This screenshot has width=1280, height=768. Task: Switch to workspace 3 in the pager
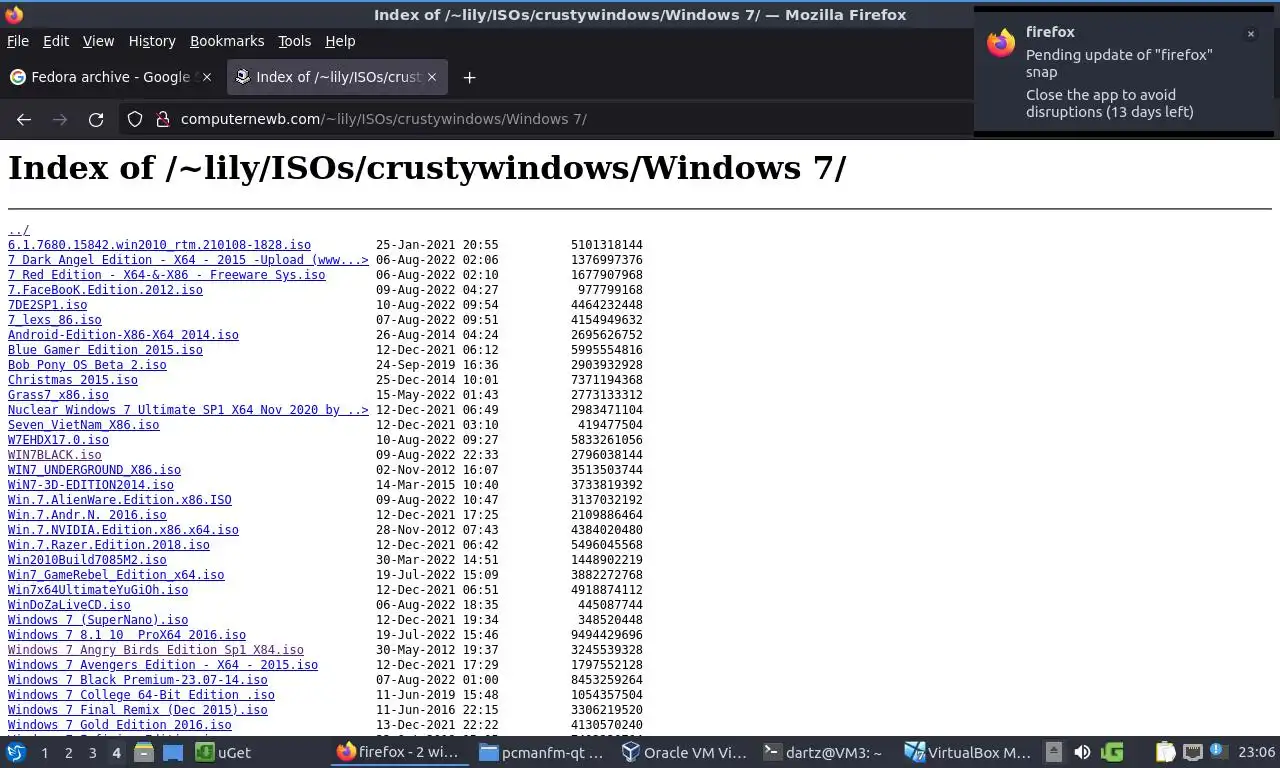[93, 752]
